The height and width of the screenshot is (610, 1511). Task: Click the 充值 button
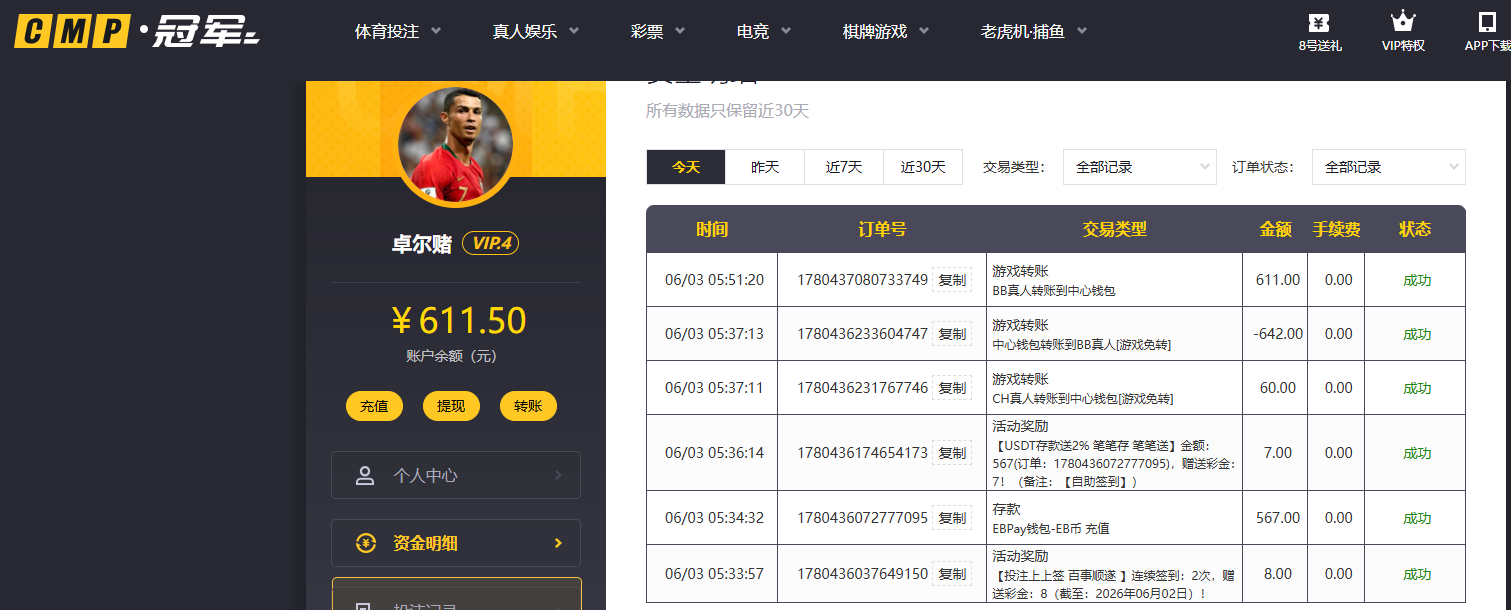[x=374, y=406]
